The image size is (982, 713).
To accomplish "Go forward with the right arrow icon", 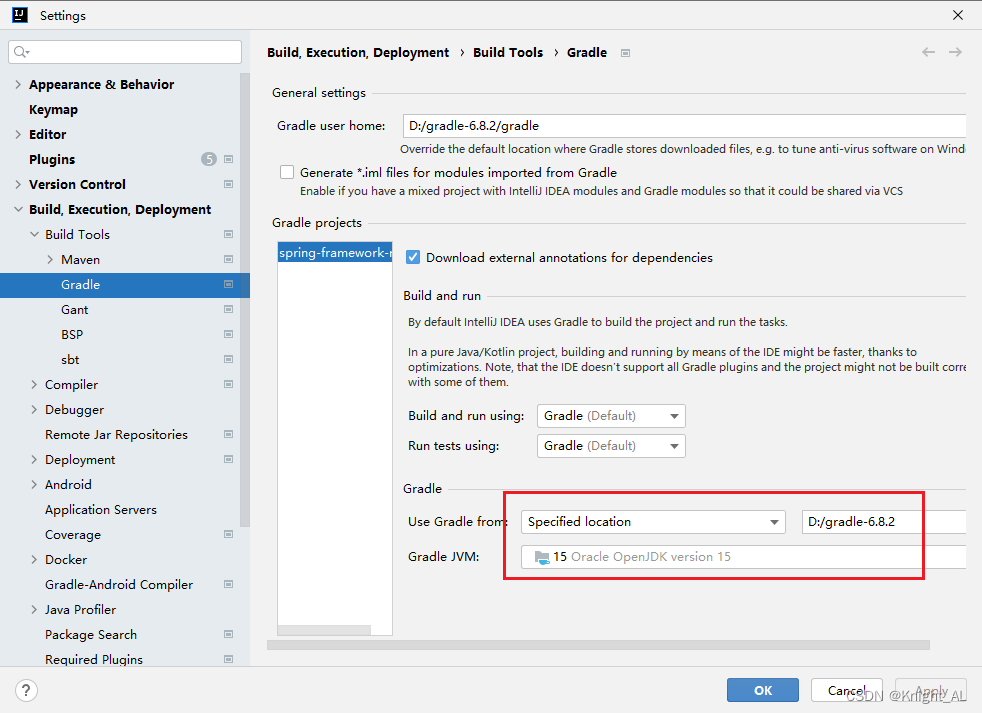I will tap(955, 52).
